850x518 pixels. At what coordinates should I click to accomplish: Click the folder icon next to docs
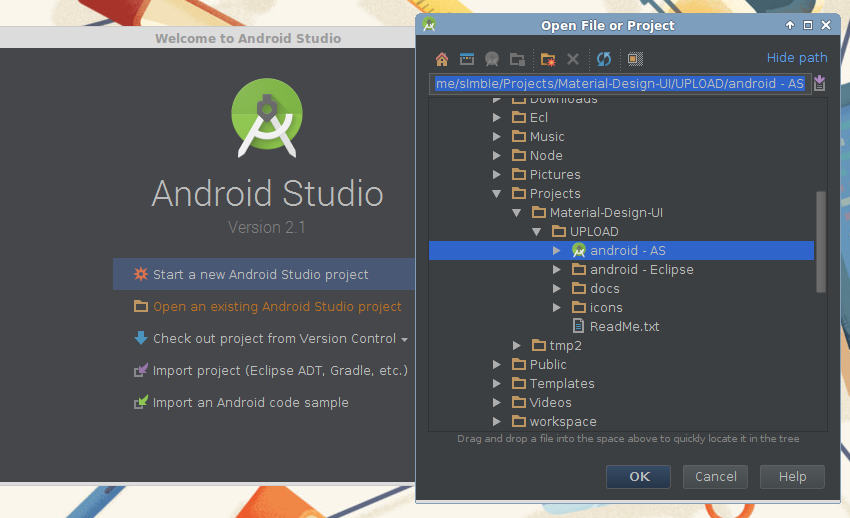[579, 288]
